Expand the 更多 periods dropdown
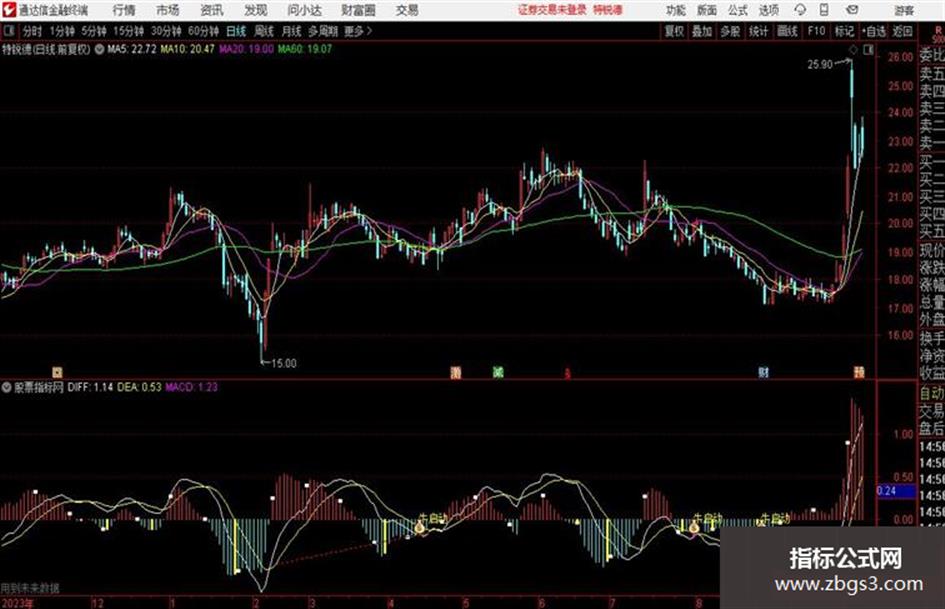Viewport: 945px width, 609px height. click(358, 31)
